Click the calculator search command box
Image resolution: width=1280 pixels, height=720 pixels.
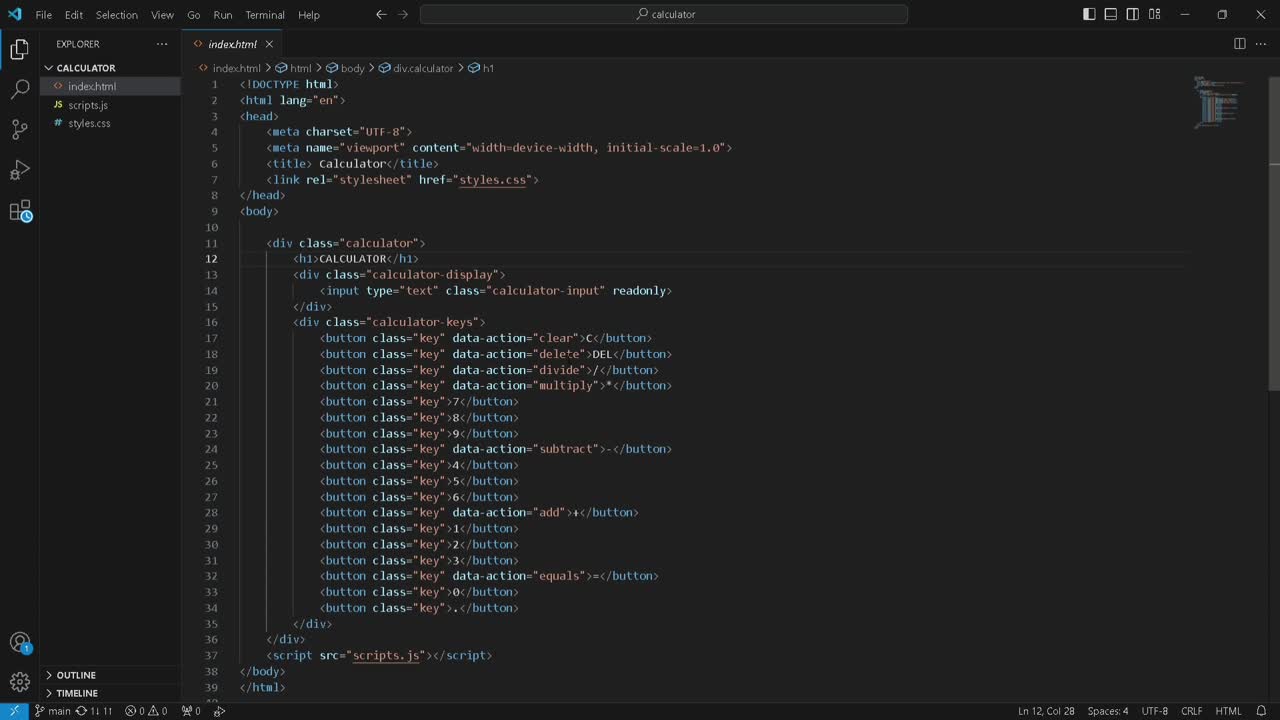[664, 14]
